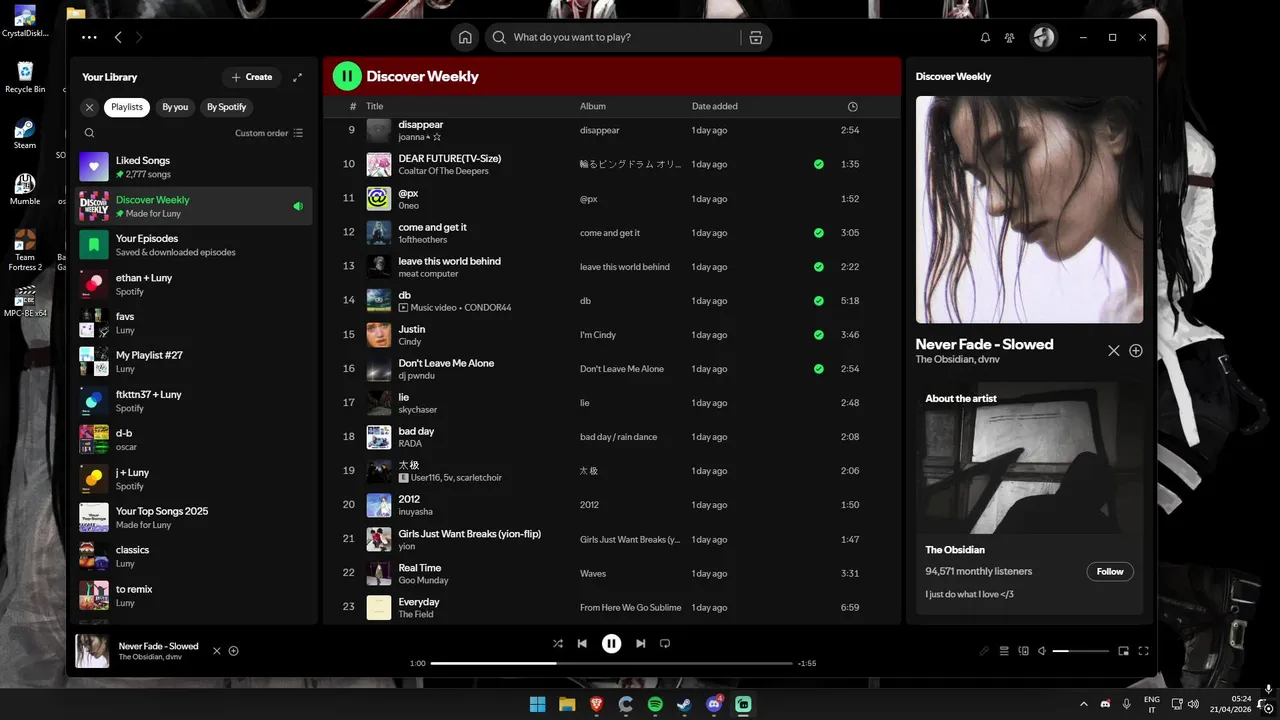Hide Never Fade from recommendations in side panel
Viewport: 1280px width, 720px height.
coord(1114,351)
